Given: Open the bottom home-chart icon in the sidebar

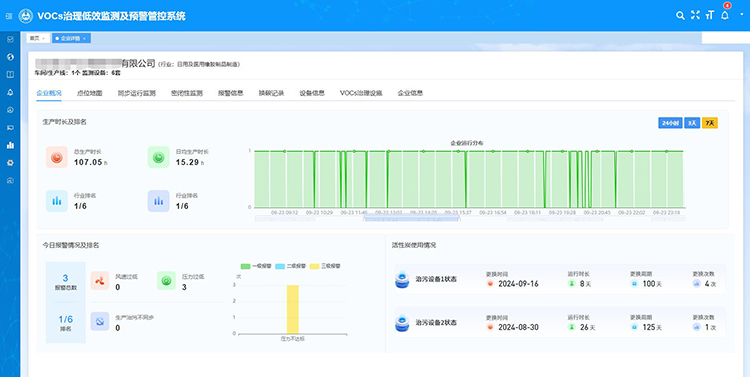Looking at the screenshot, I should click(x=10, y=180).
